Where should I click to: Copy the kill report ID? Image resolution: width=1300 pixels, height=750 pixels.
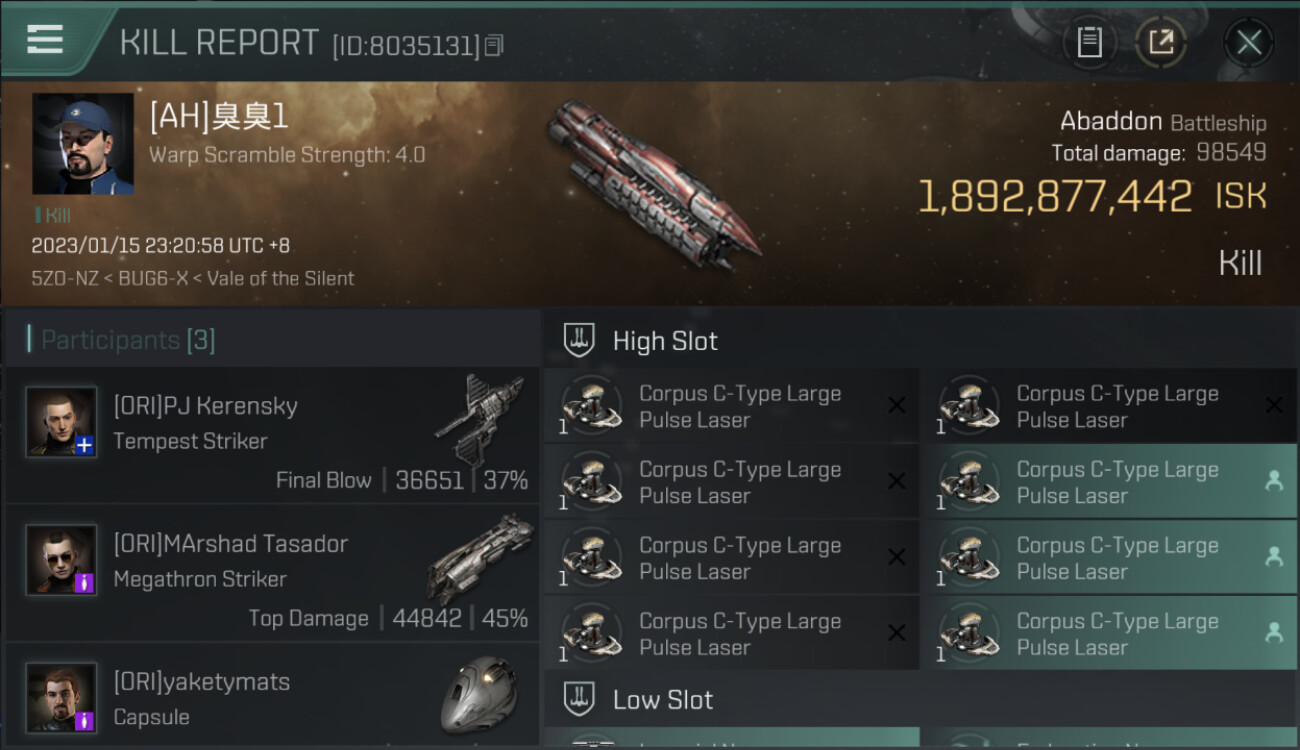click(x=495, y=45)
